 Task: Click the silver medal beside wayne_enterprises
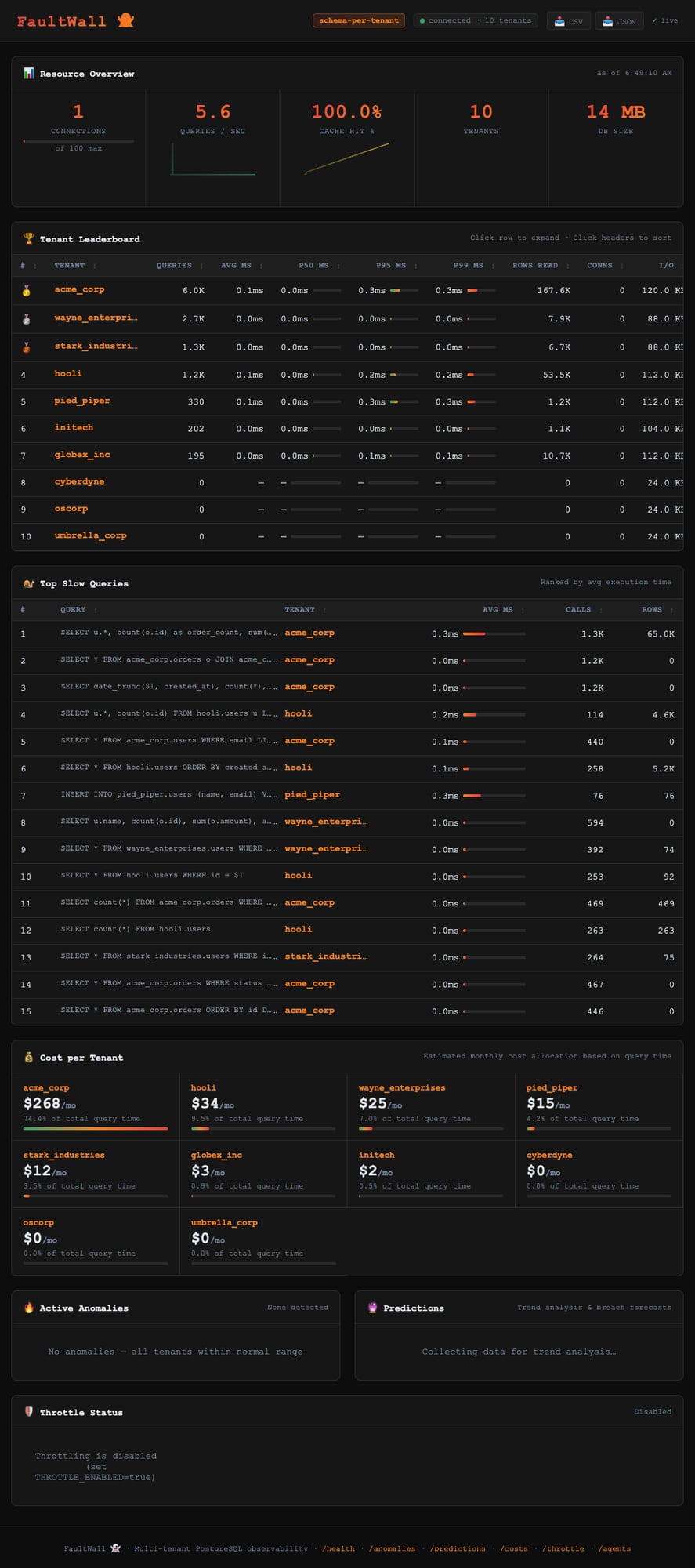click(x=26, y=319)
